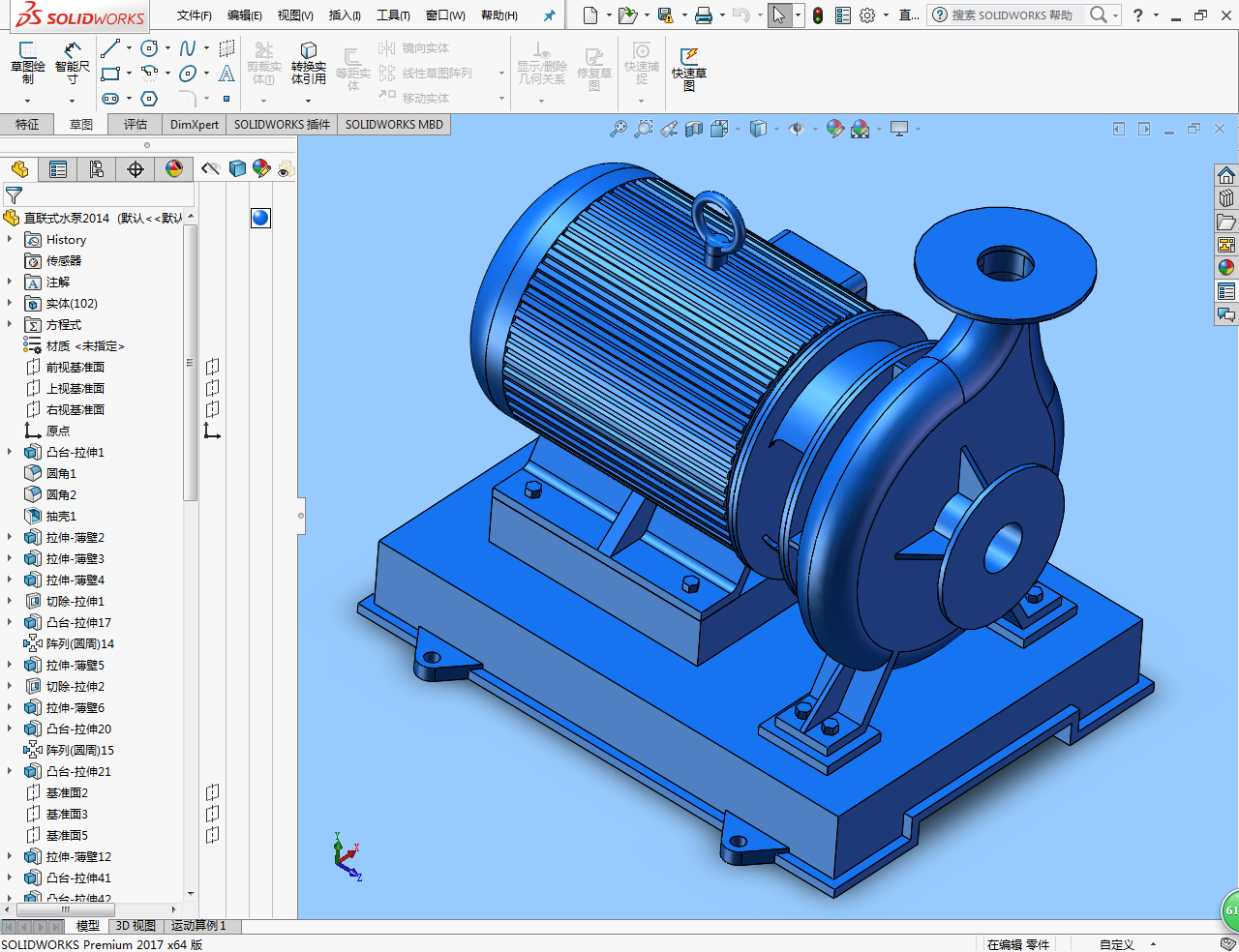Click Zoom to Fit in view toolbar
This screenshot has height=952, width=1239.
618,129
